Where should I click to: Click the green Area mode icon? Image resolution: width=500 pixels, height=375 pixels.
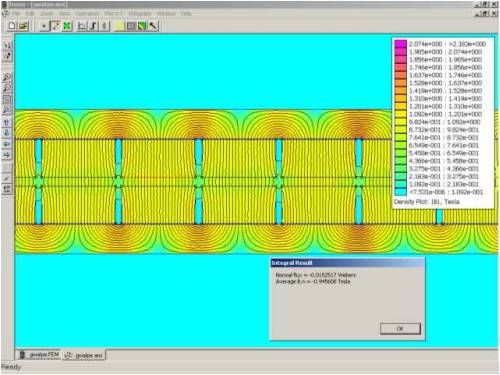tap(67, 26)
